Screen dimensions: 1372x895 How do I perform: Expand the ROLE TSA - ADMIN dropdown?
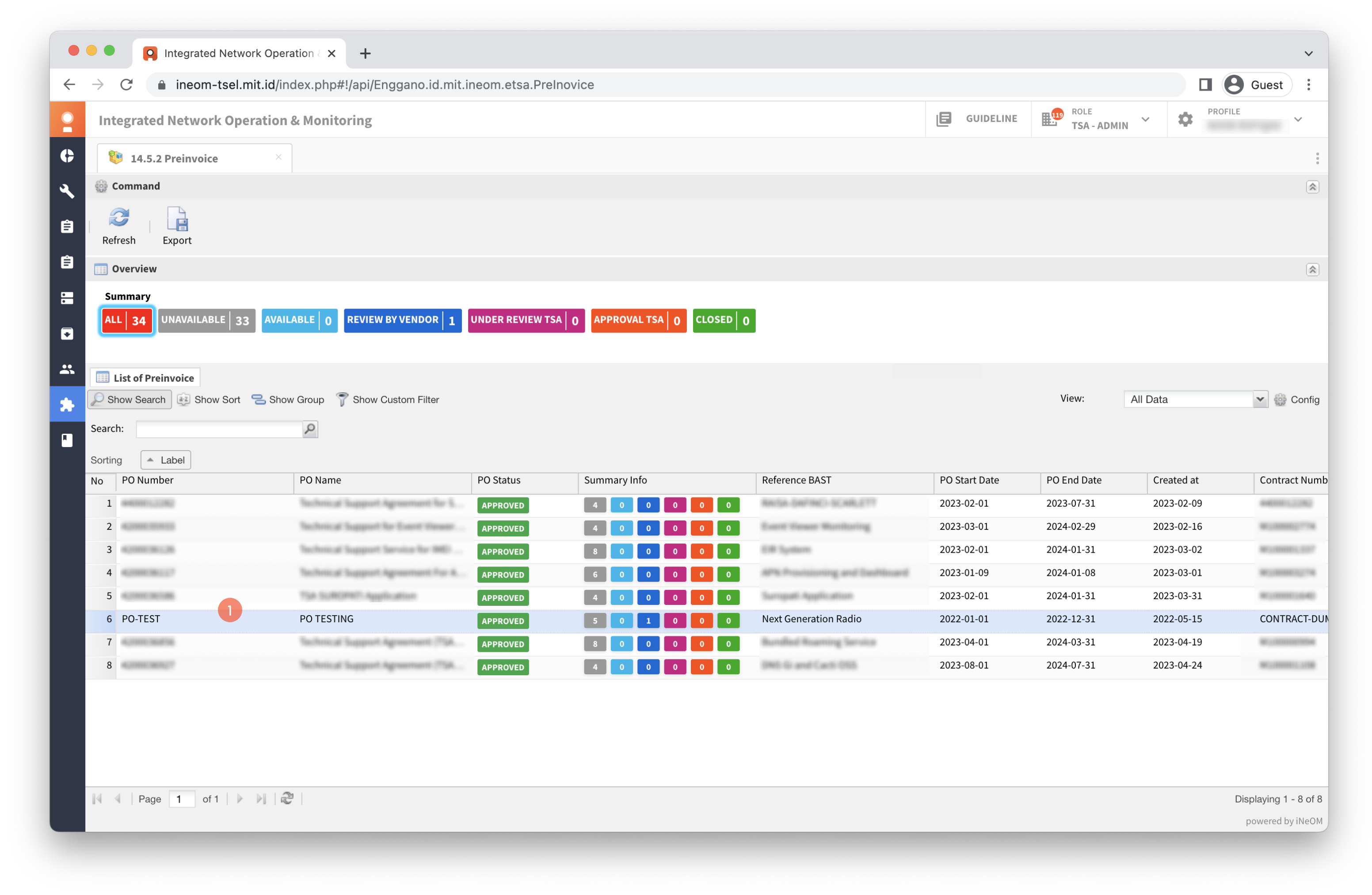pos(1145,119)
